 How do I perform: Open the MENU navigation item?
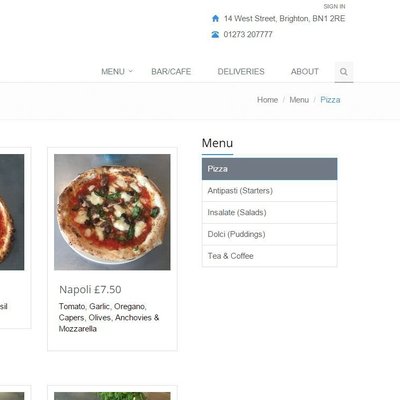113,72
